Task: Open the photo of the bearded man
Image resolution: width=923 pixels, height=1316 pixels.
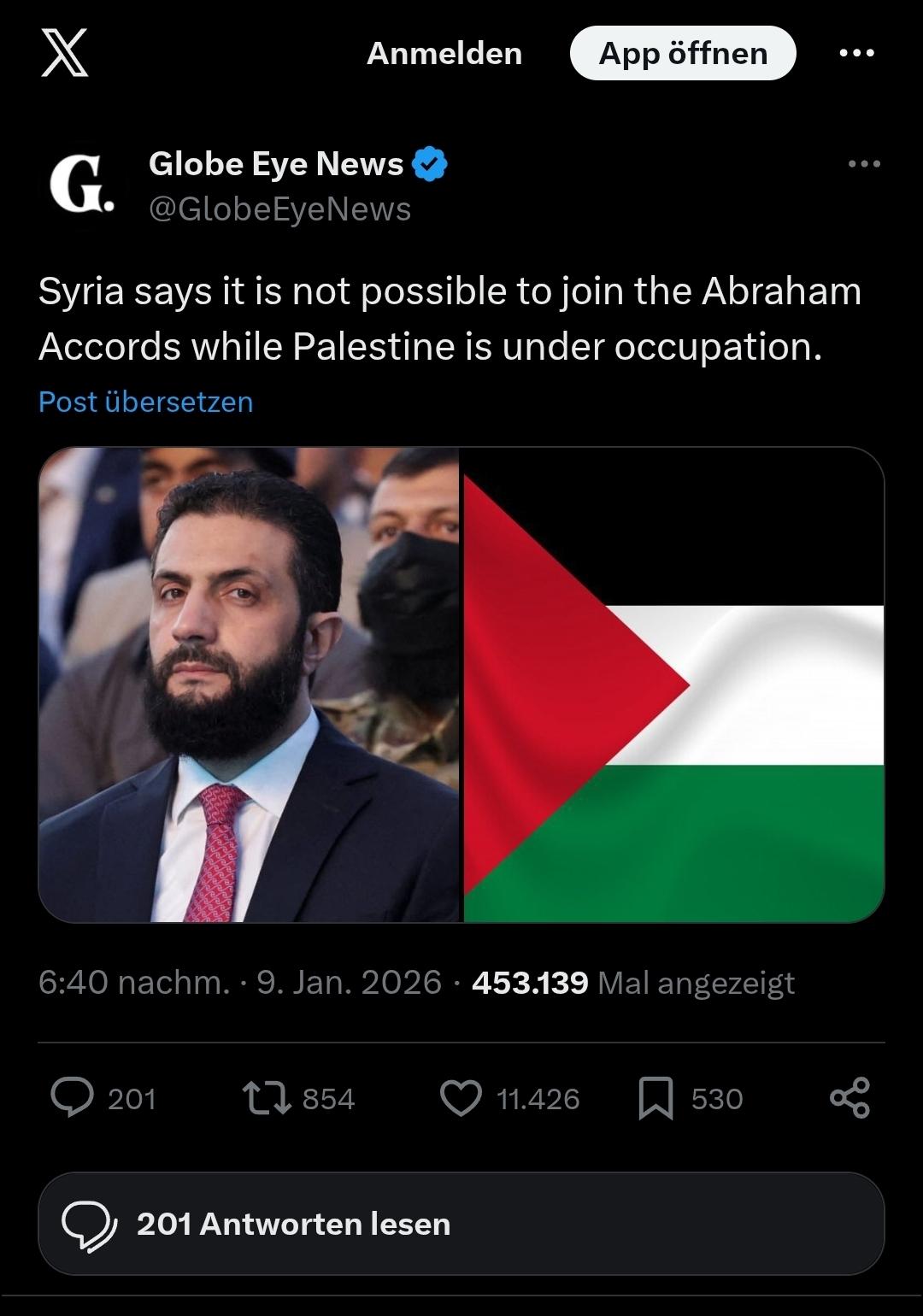Action: (x=249, y=684)
